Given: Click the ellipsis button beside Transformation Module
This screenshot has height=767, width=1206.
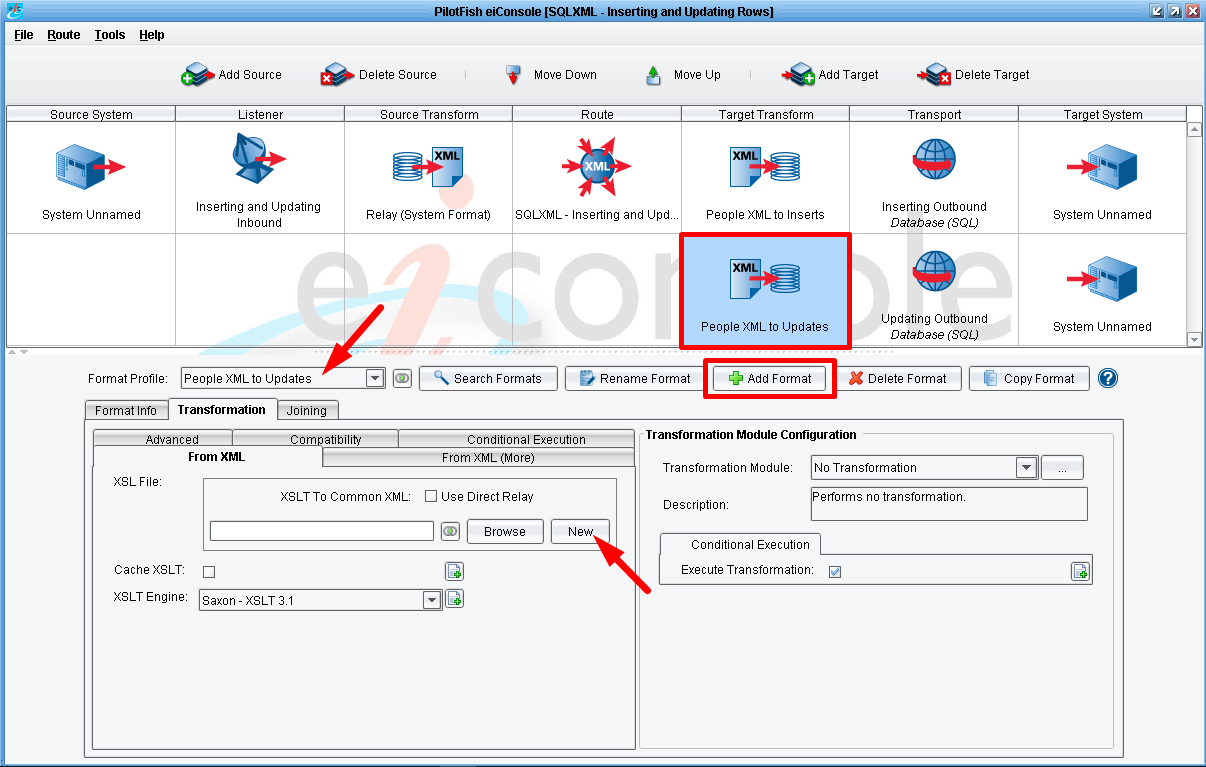Looking at the screenshot, I should point(1062,467).
